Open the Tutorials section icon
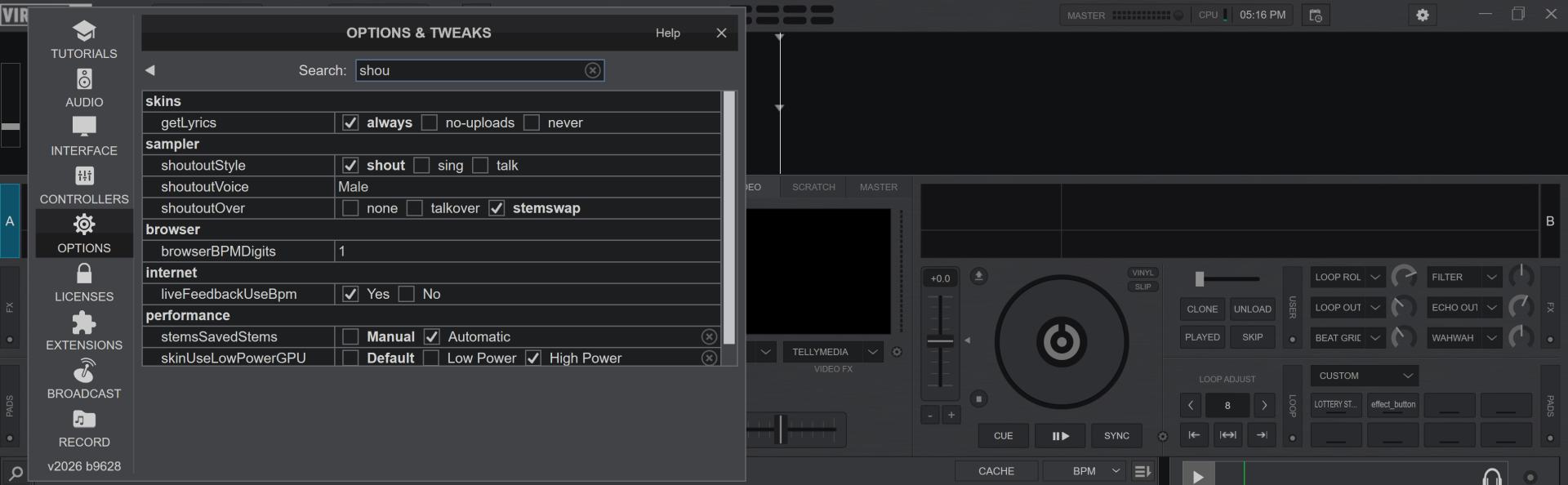Screen dimensions: 1568x485 point(84,31)
